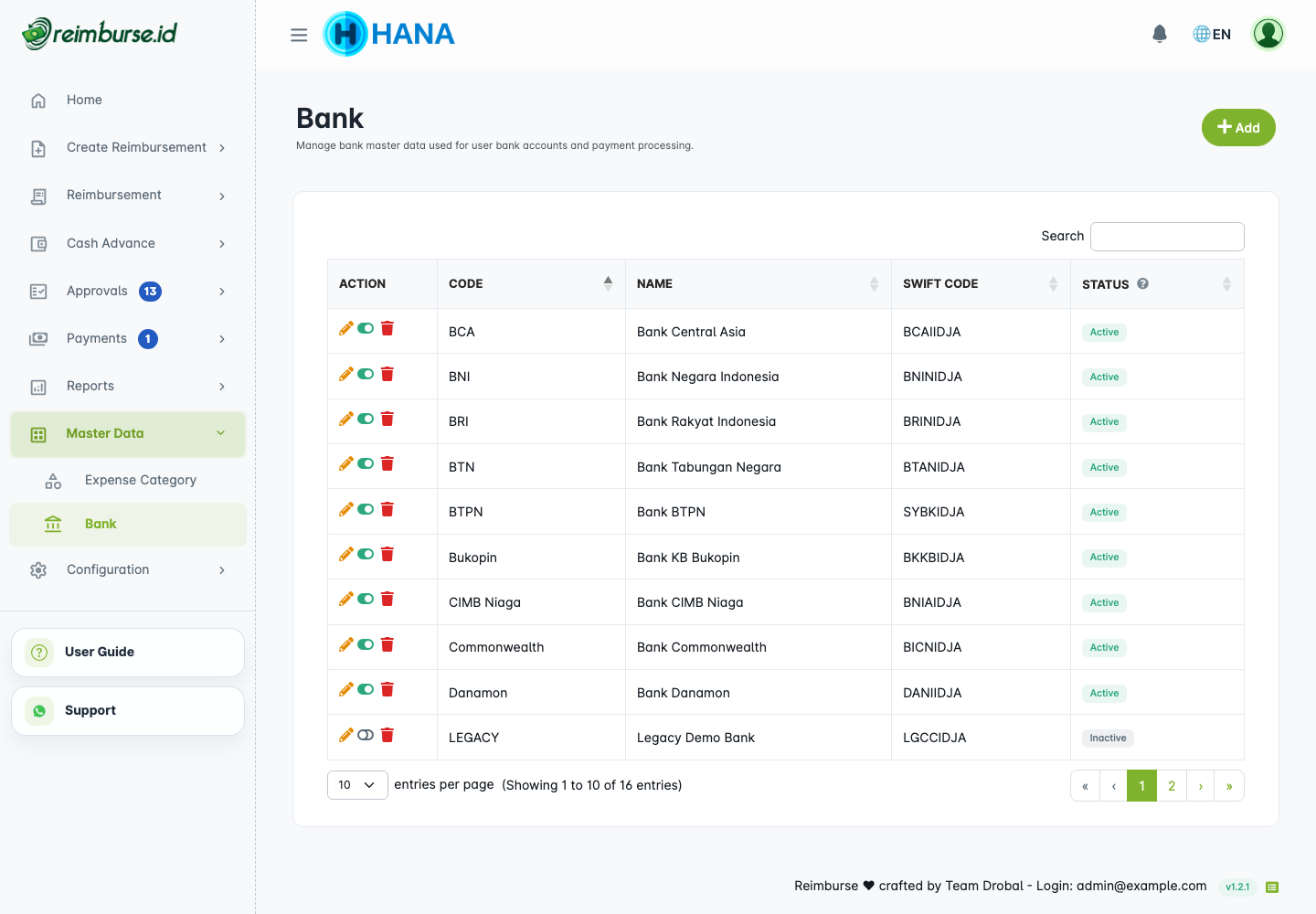Open the user profile avatar

click(x=1268, y=34)
